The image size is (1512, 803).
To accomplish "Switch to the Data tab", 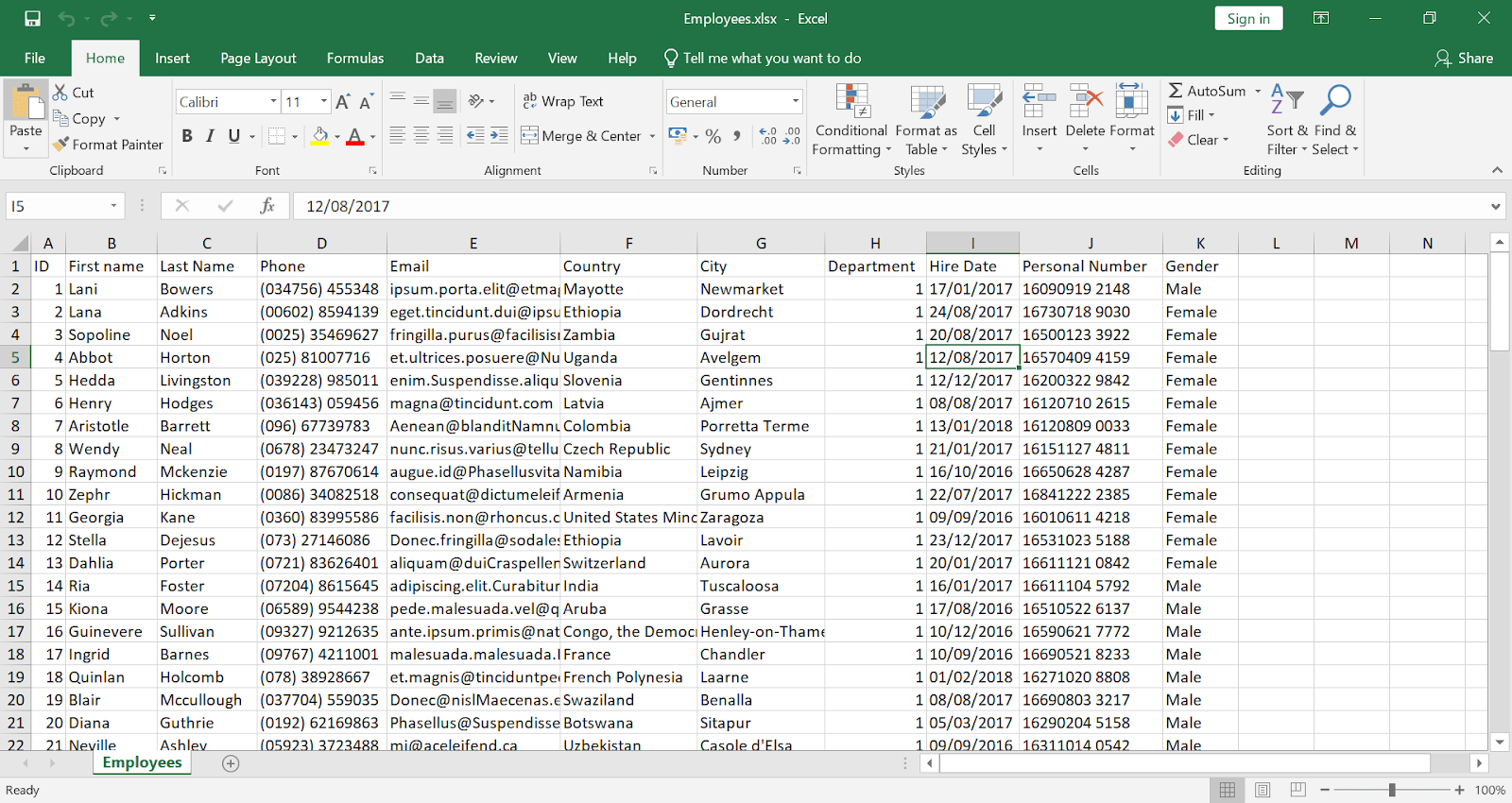I will coord(429,58).
